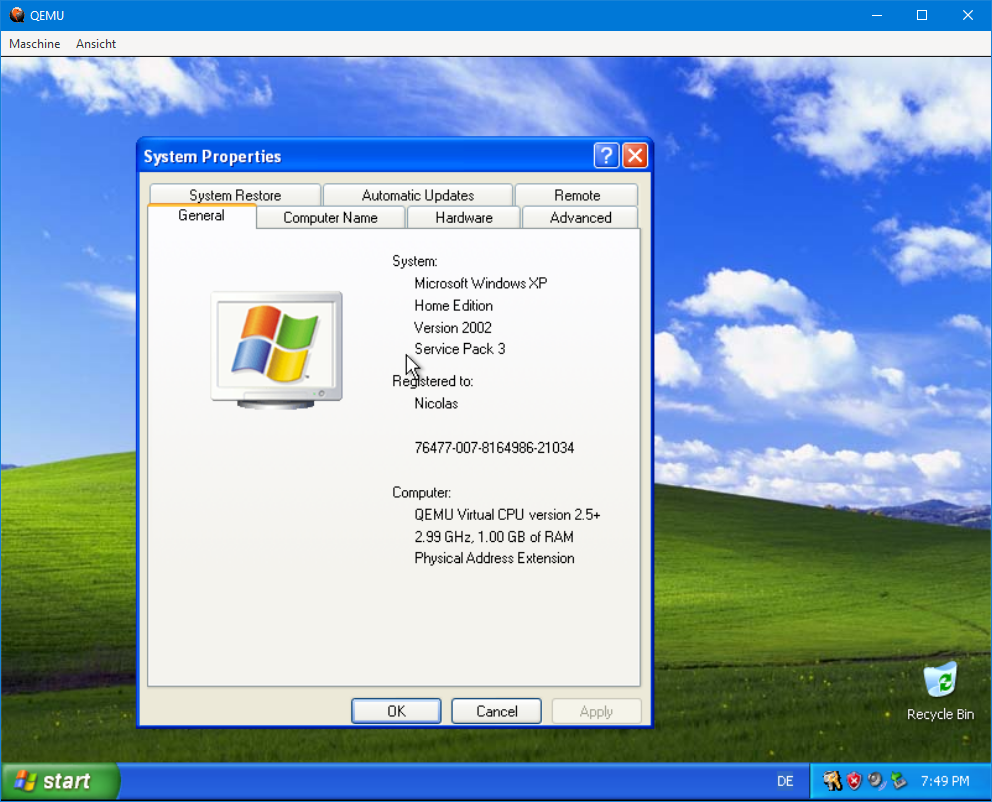Click the product ID 76477-007-8164986-21034
Screen dimensions: 992x802
point(494,448)
